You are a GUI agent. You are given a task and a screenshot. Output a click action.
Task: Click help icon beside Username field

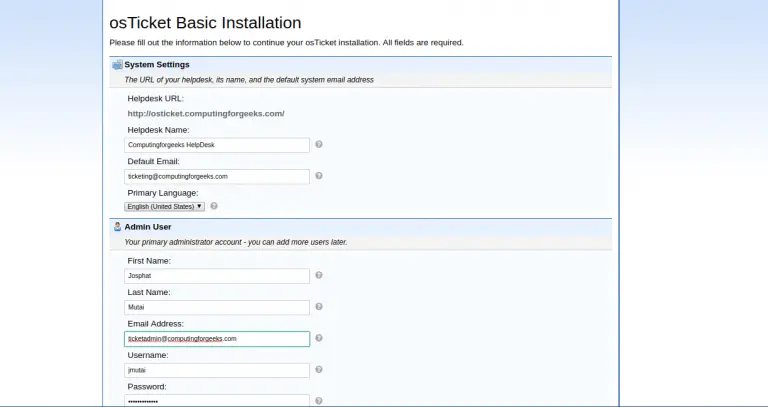click(319, 370)
